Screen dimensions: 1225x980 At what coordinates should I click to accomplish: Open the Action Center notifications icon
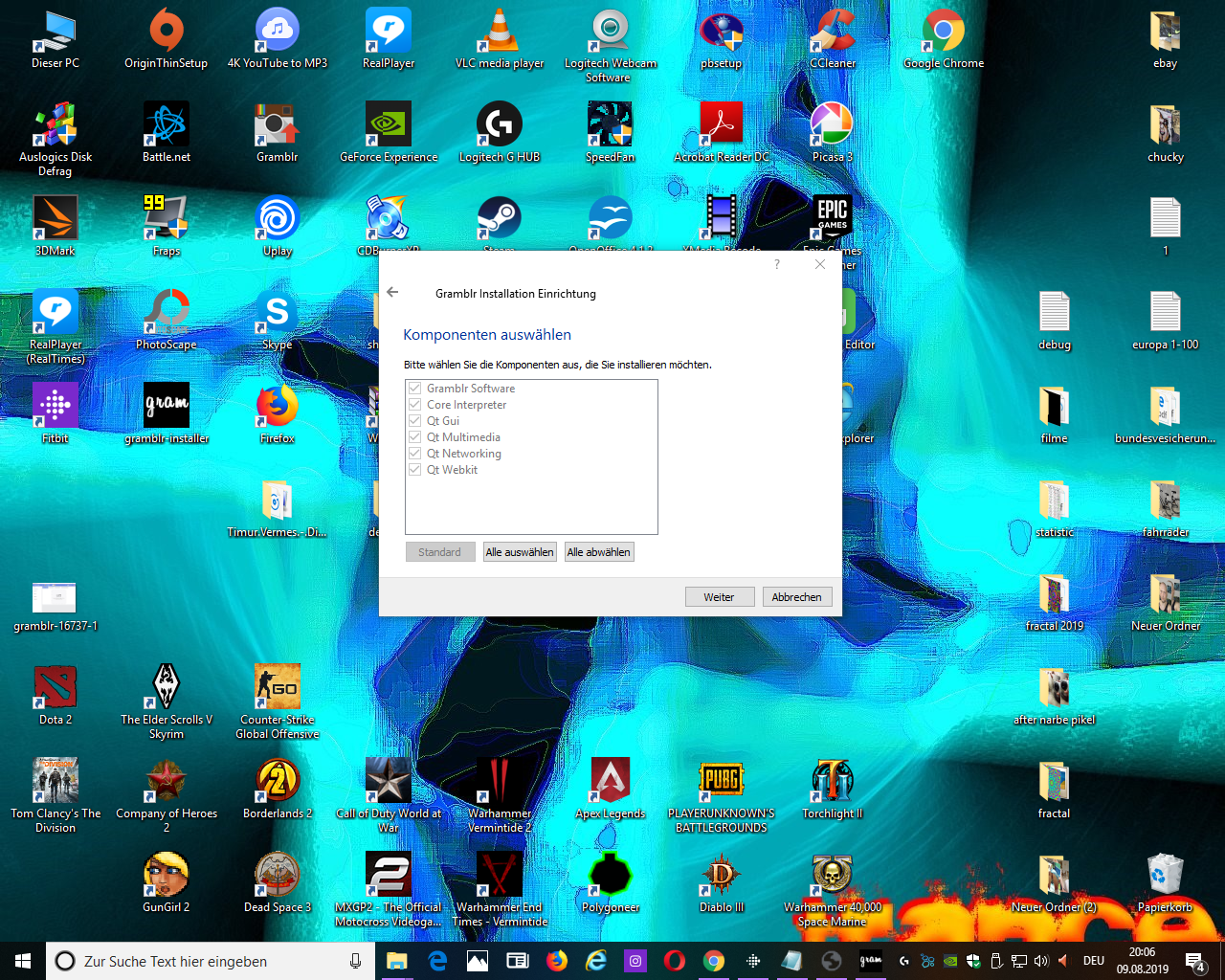click(1195, 961)
